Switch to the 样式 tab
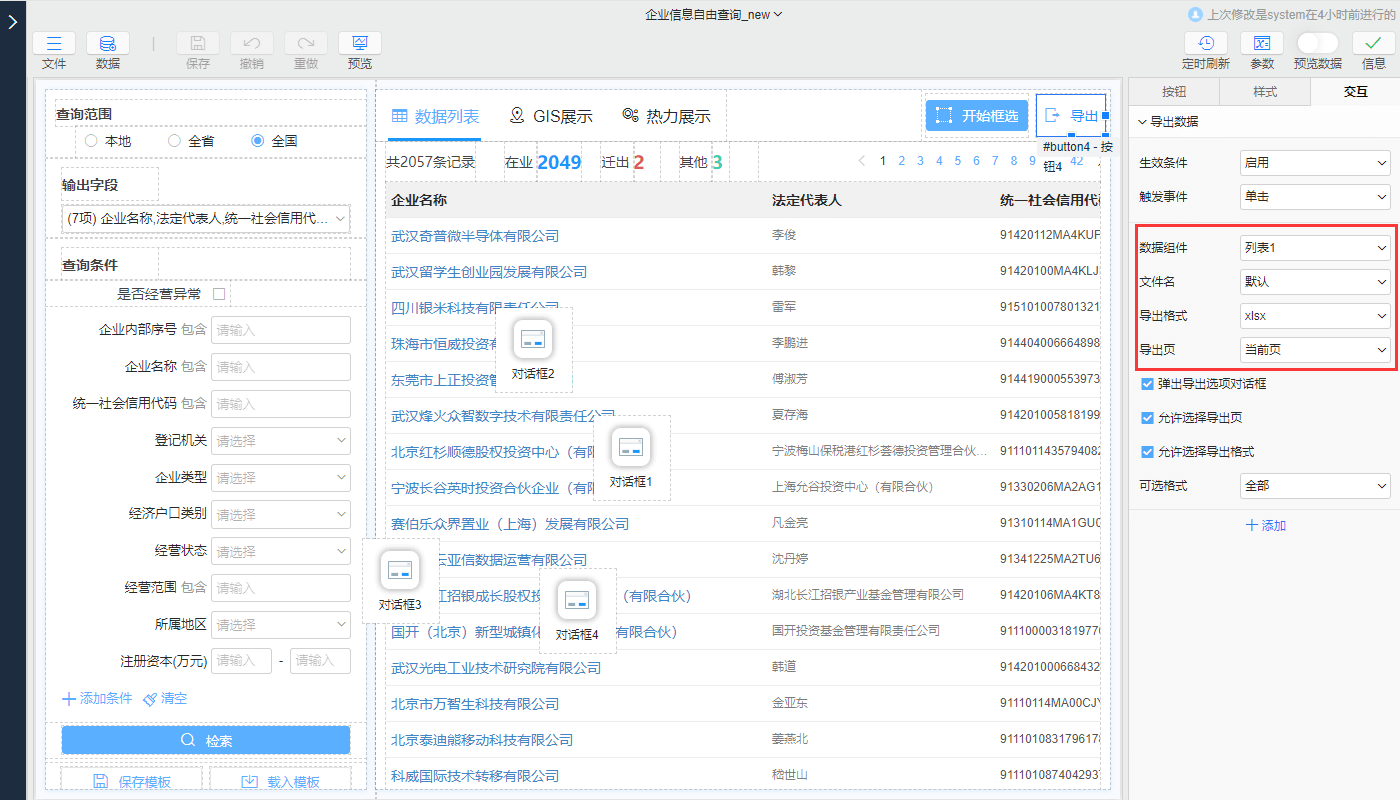The height and width of the screenshot is (800, 1400). point(1265,91)
